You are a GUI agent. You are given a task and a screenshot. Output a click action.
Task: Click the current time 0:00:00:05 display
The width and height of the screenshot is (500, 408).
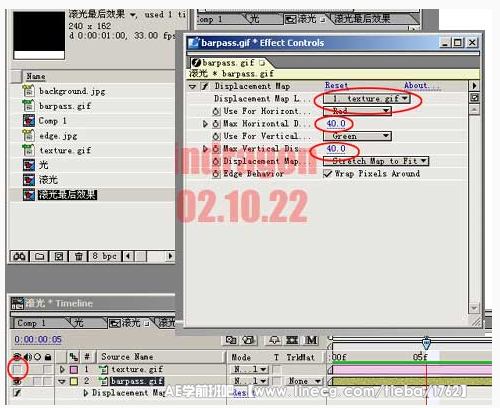(x=38, y=339)
